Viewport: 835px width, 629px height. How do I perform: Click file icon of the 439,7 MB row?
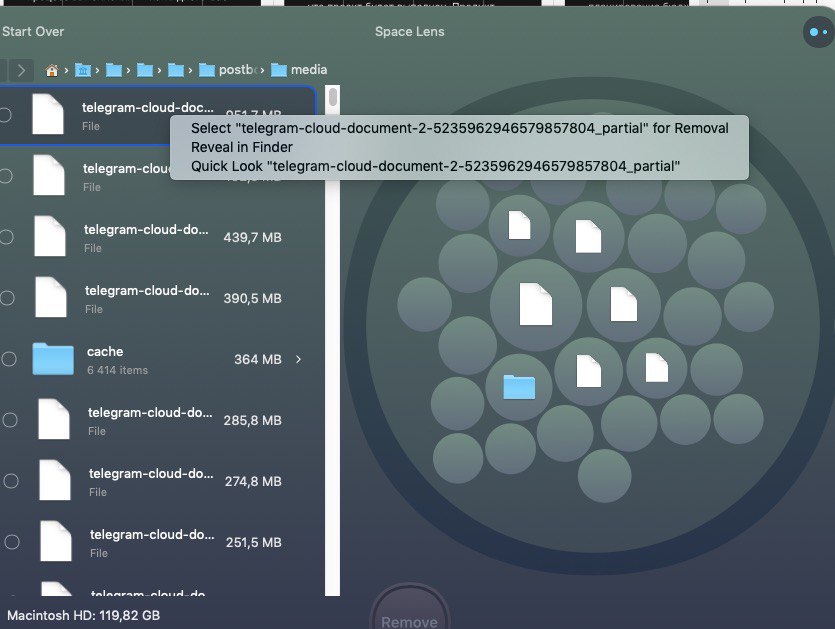click(x=50, y=236)
